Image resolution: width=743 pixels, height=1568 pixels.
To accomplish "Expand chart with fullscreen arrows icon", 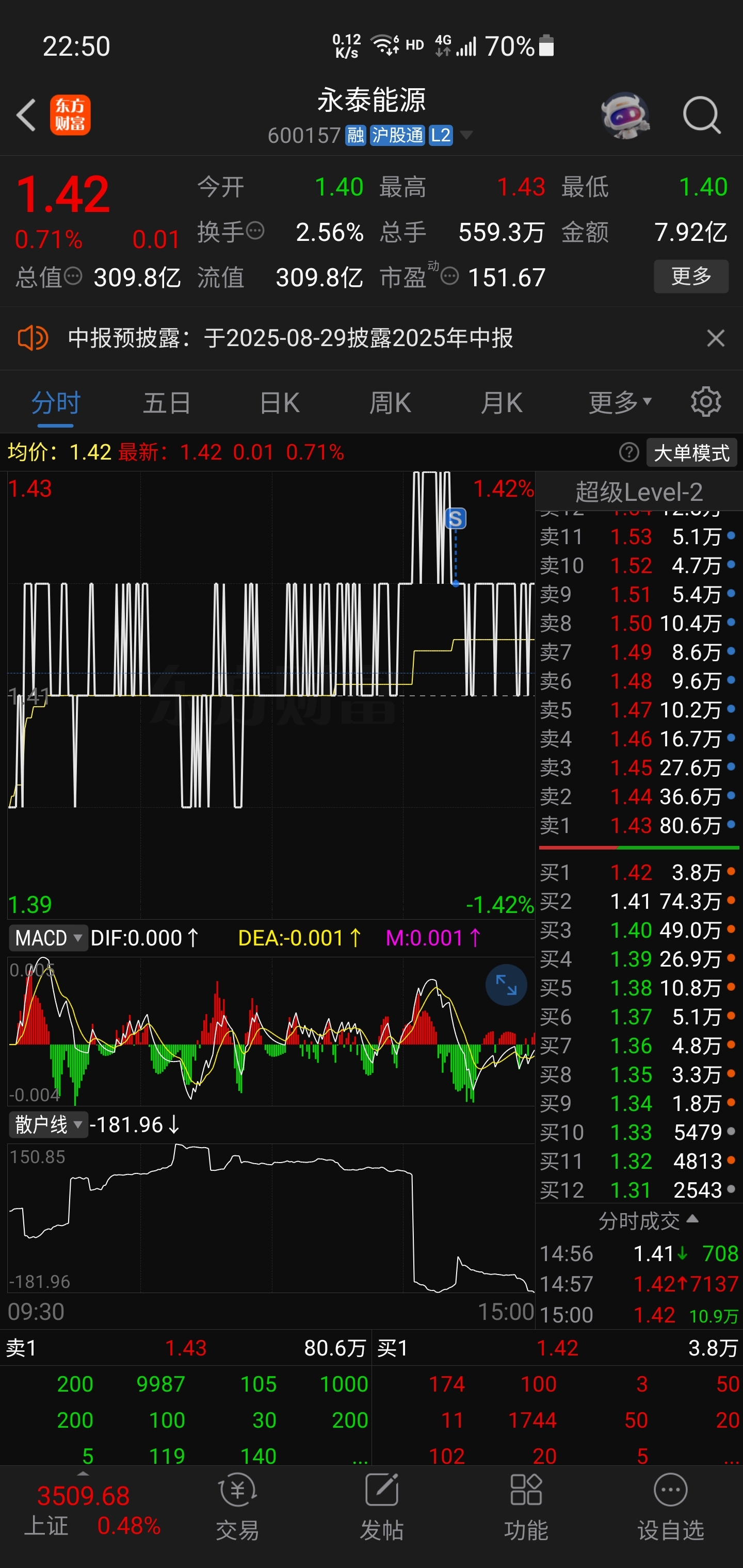I will pyautogui.click(x=506, y=984).
